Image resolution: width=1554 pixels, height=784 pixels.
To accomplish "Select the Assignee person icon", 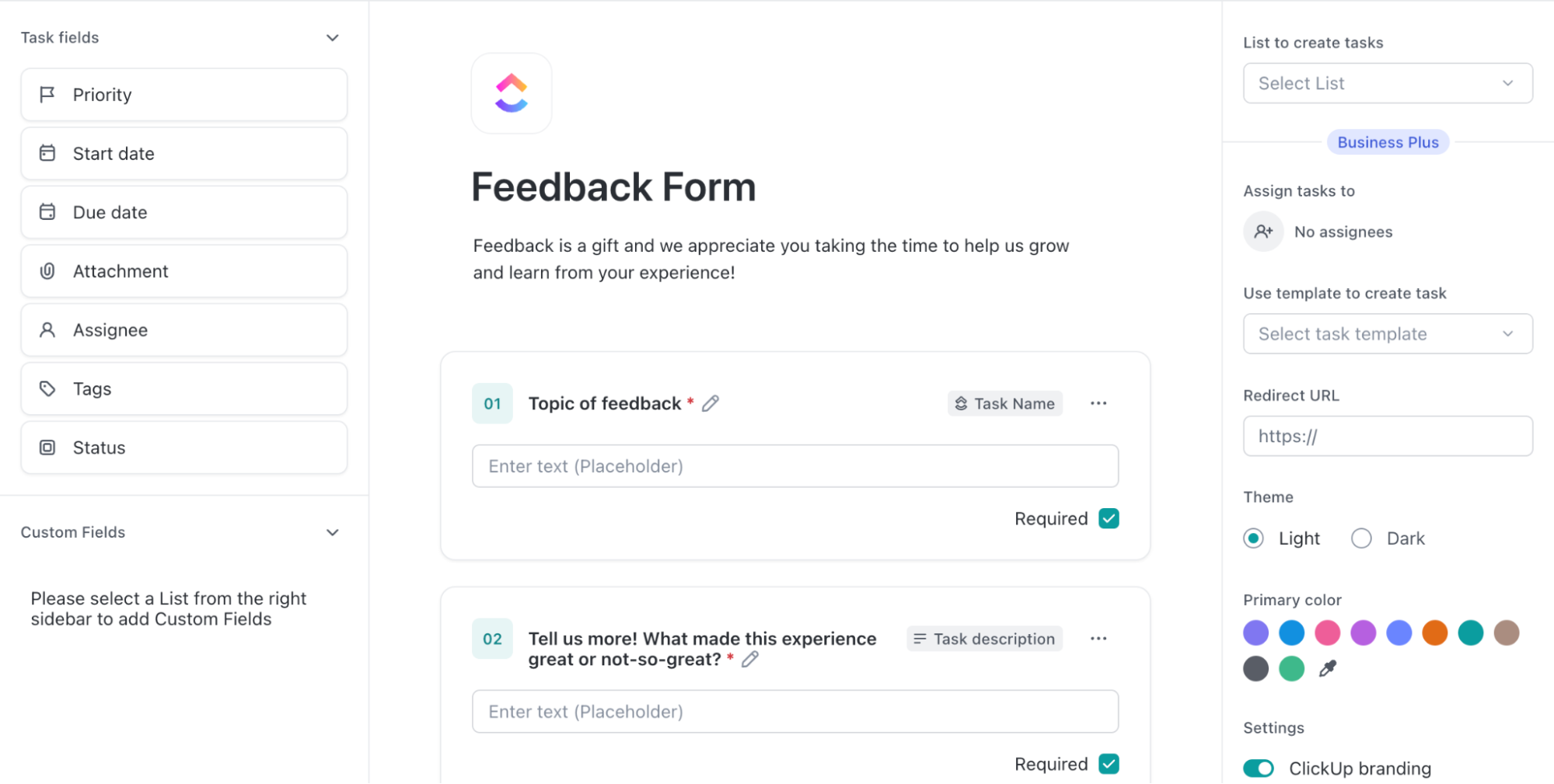I will pos(47,329).
